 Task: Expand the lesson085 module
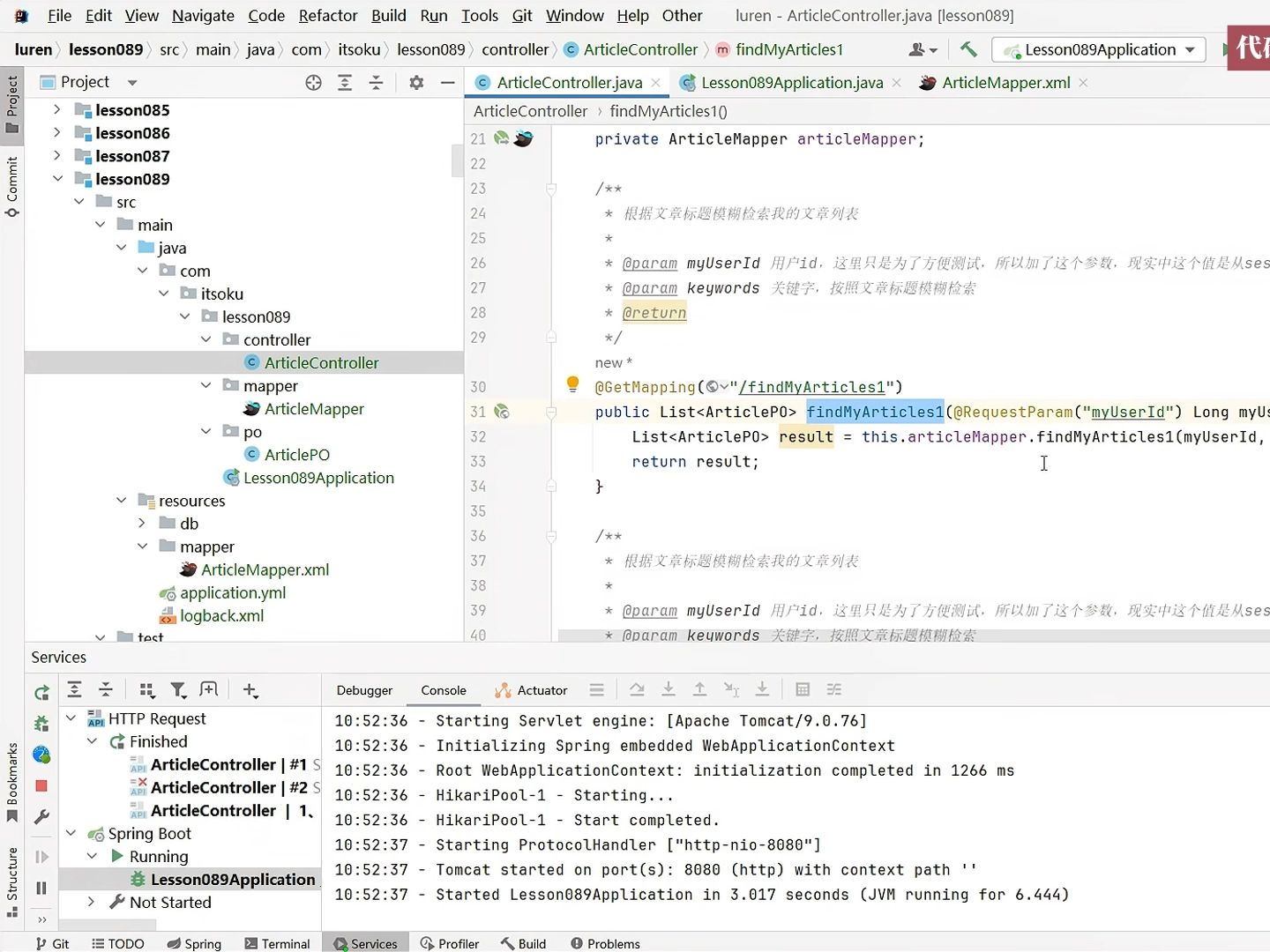(x=57, y=109)
